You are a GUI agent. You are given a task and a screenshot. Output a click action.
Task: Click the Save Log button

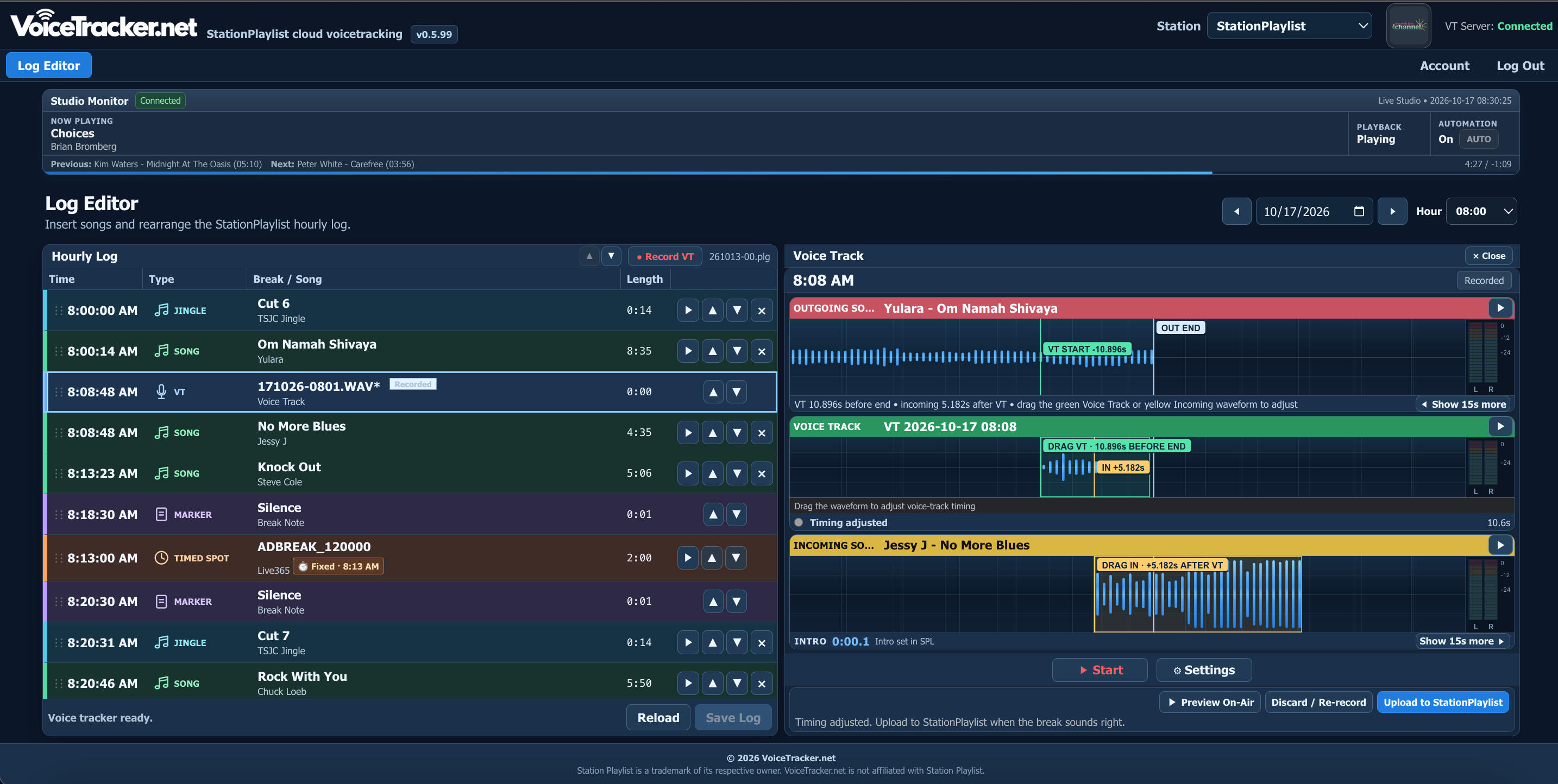pyautogui.click(x=733, y=718)
